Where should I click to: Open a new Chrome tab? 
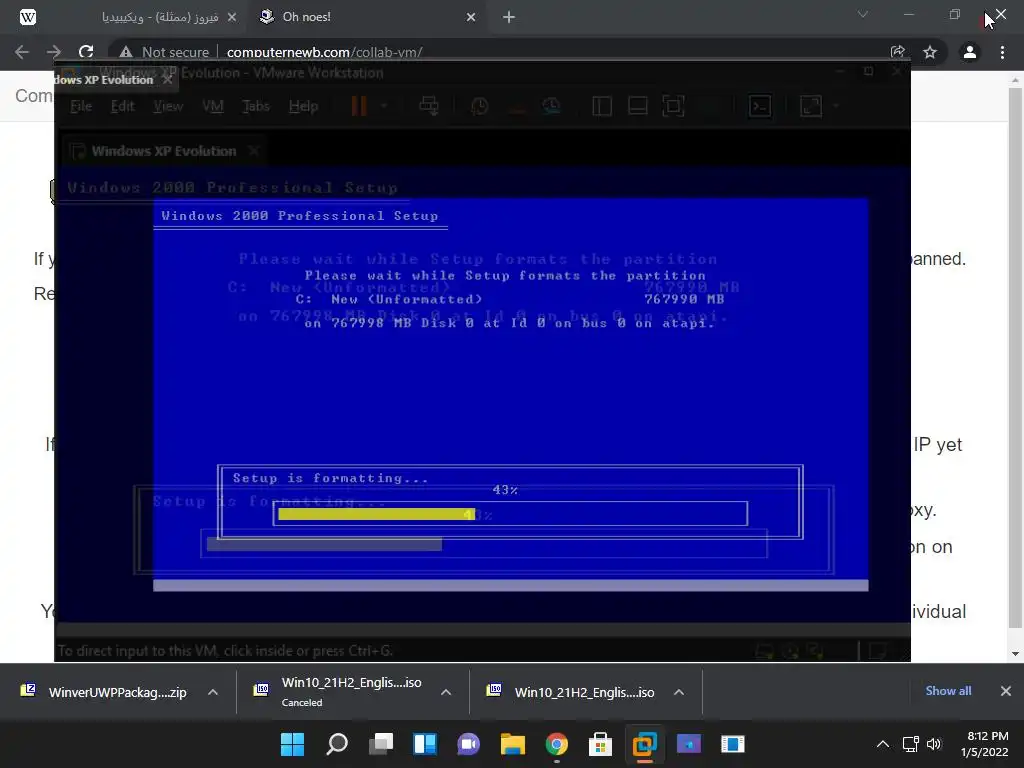[x=509, y=17]
